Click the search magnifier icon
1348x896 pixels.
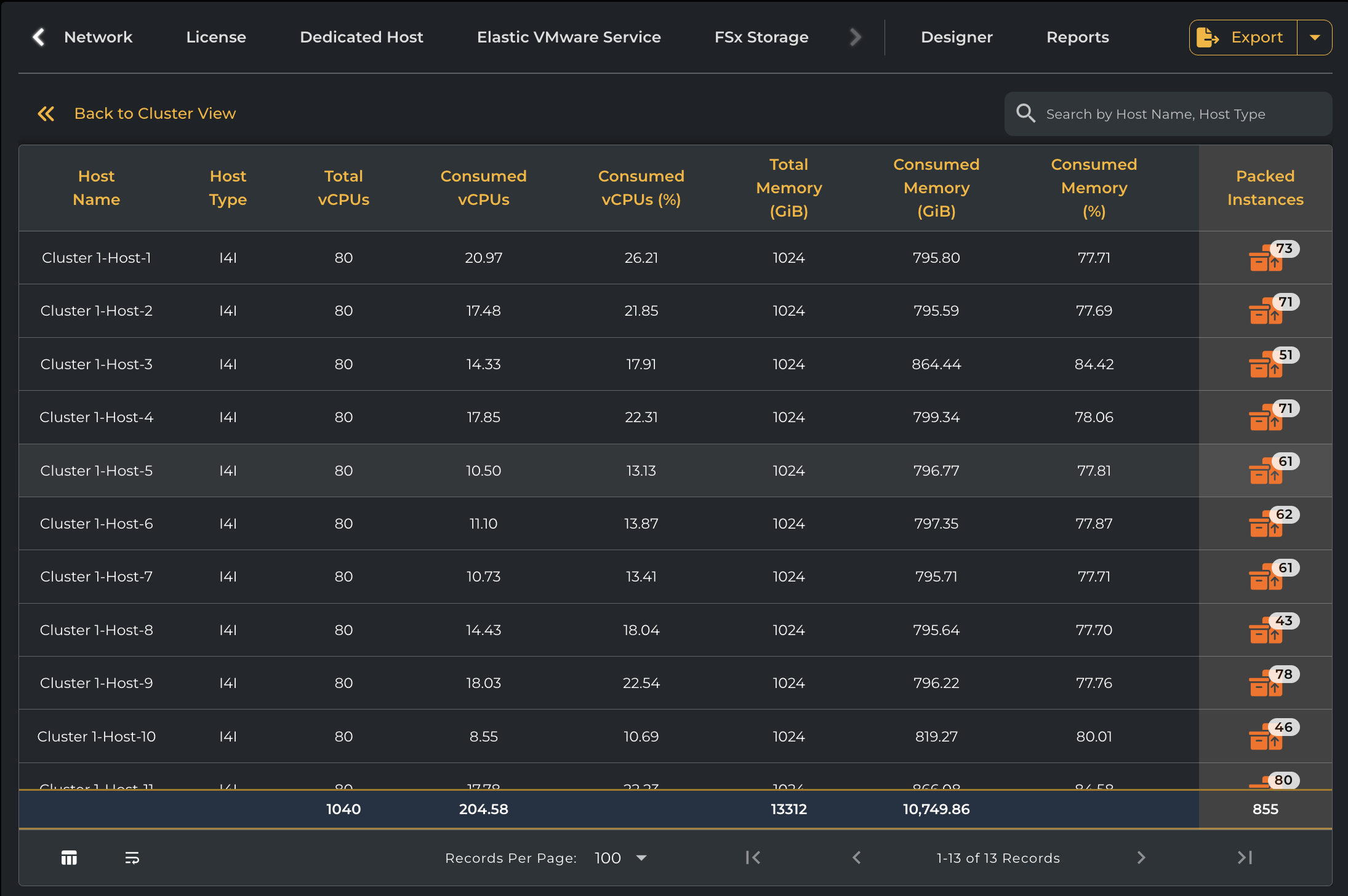[1025, 114]
